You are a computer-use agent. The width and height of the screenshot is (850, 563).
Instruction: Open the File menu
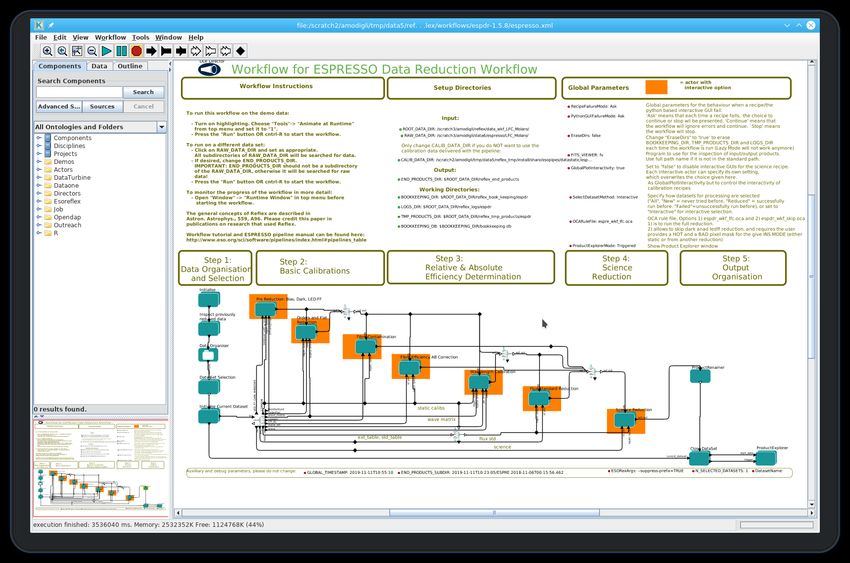[x=41, y=37]
